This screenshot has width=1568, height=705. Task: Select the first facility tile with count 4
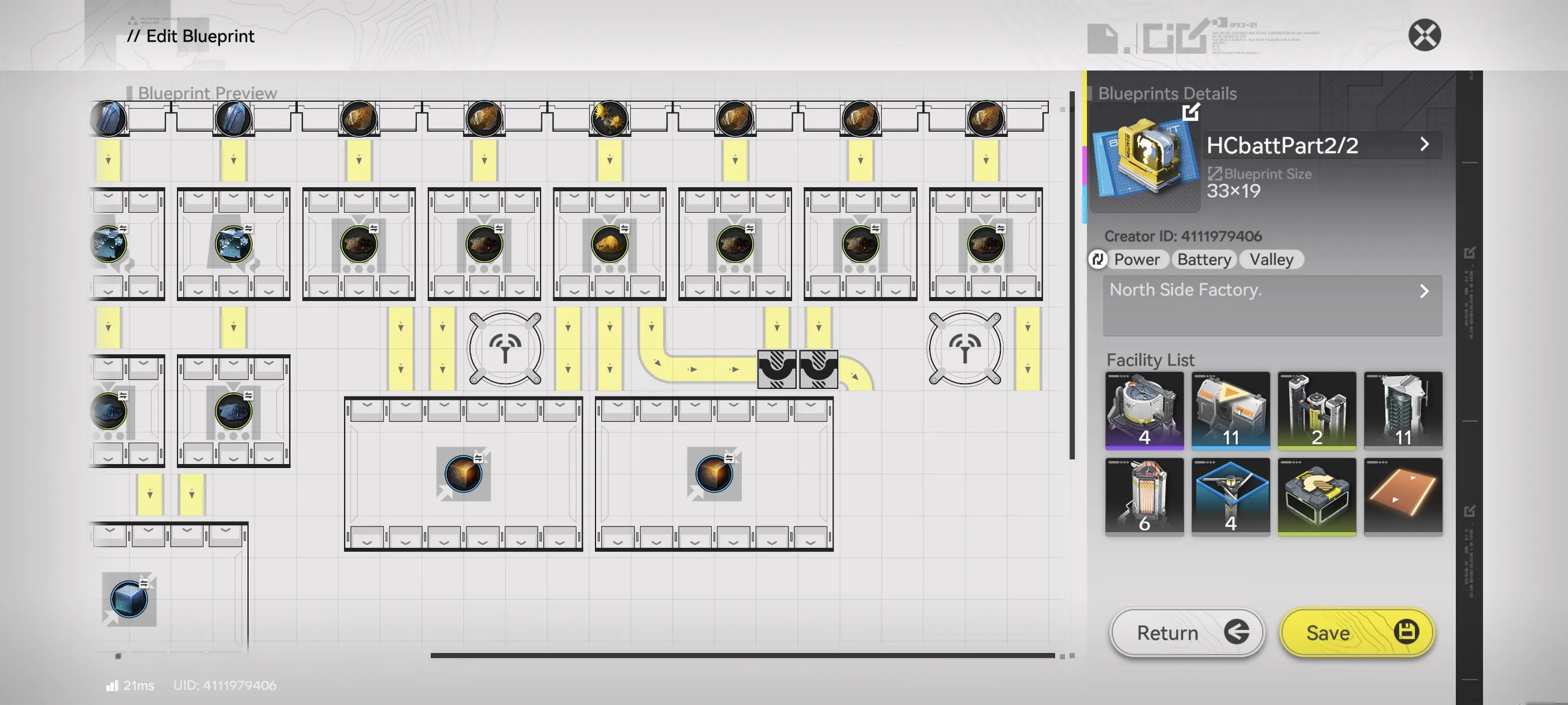pos(1144,411)
